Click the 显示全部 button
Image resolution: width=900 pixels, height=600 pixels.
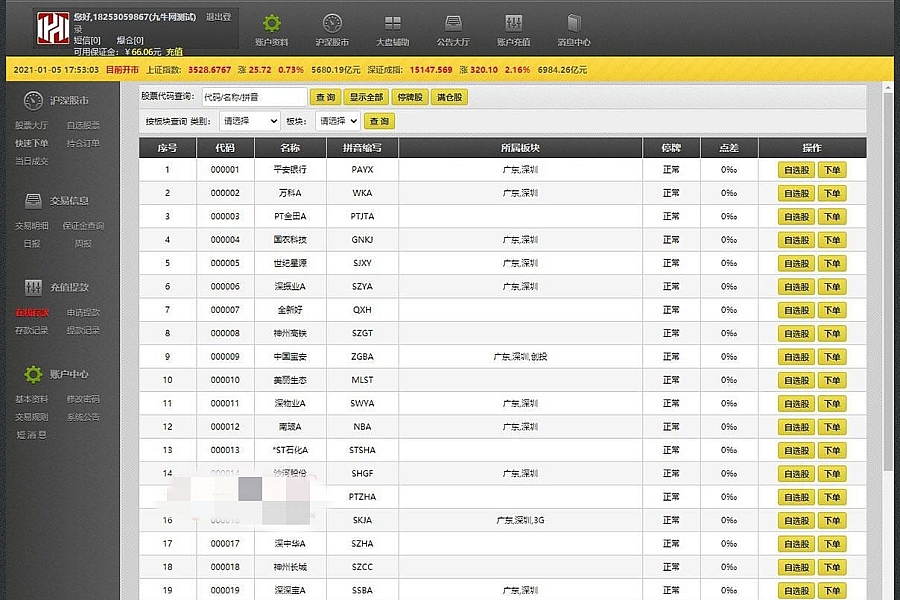(x=366, y=97)
